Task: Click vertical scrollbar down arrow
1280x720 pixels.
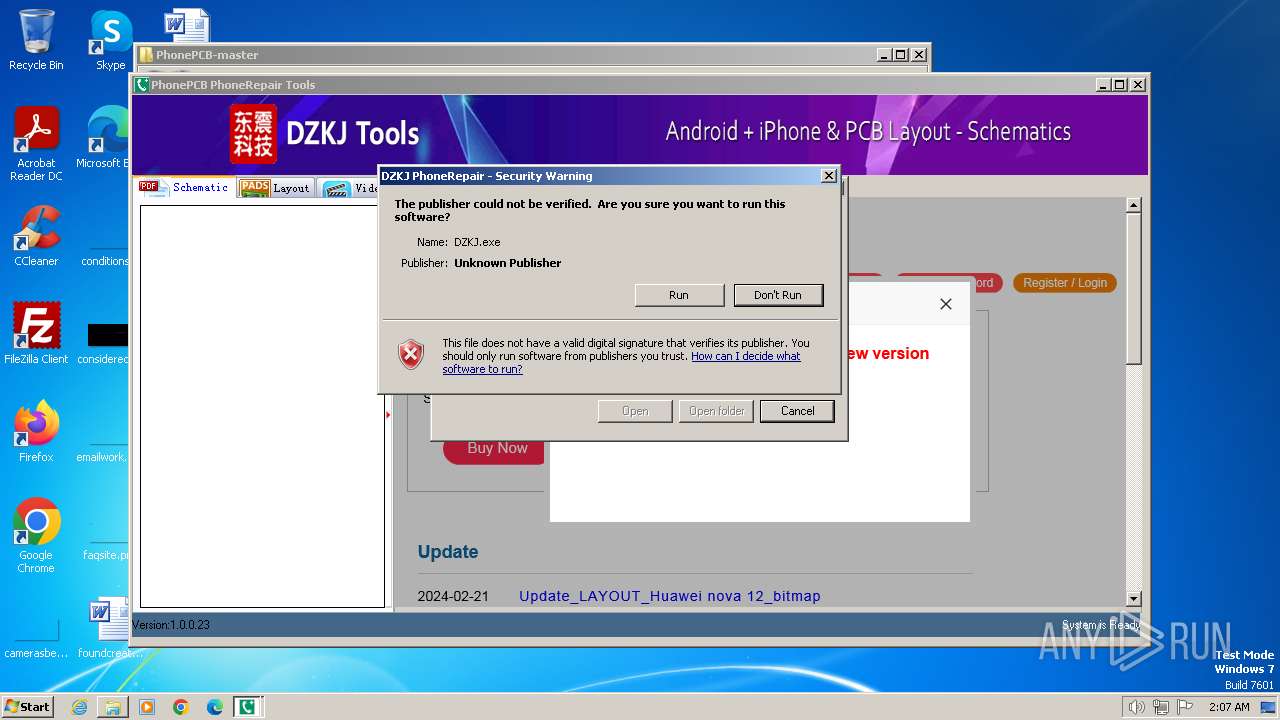Action: (x=1133, y=599)
